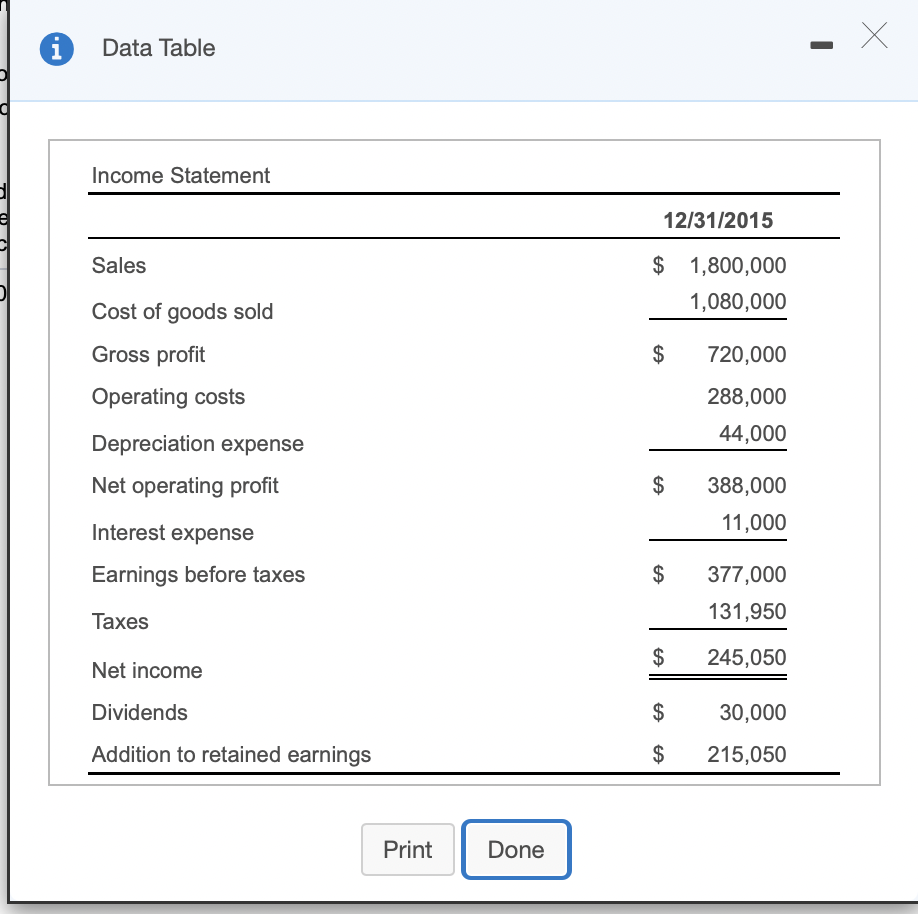
Task: Click the Depreciation value 44,000
Action: 752,433
